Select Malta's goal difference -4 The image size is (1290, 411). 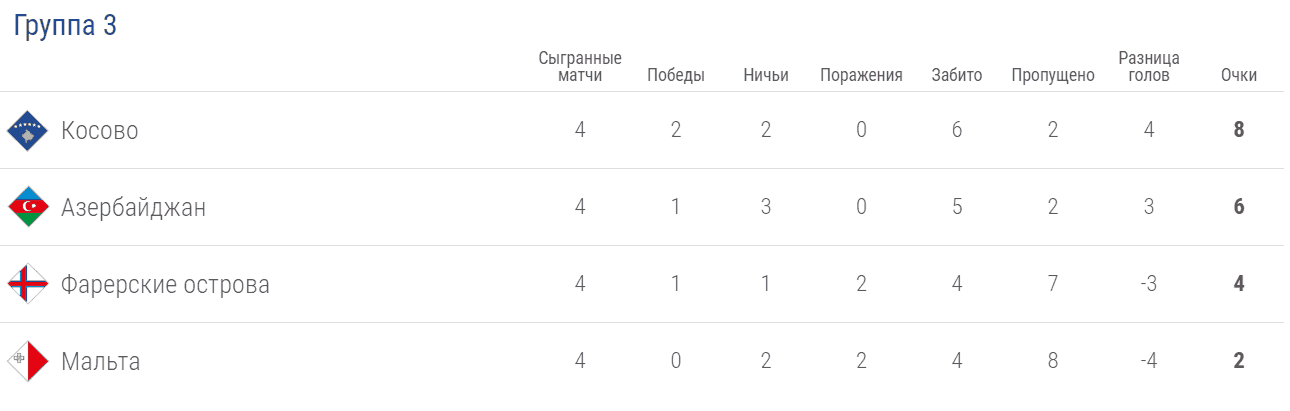tap(1149, 362)
